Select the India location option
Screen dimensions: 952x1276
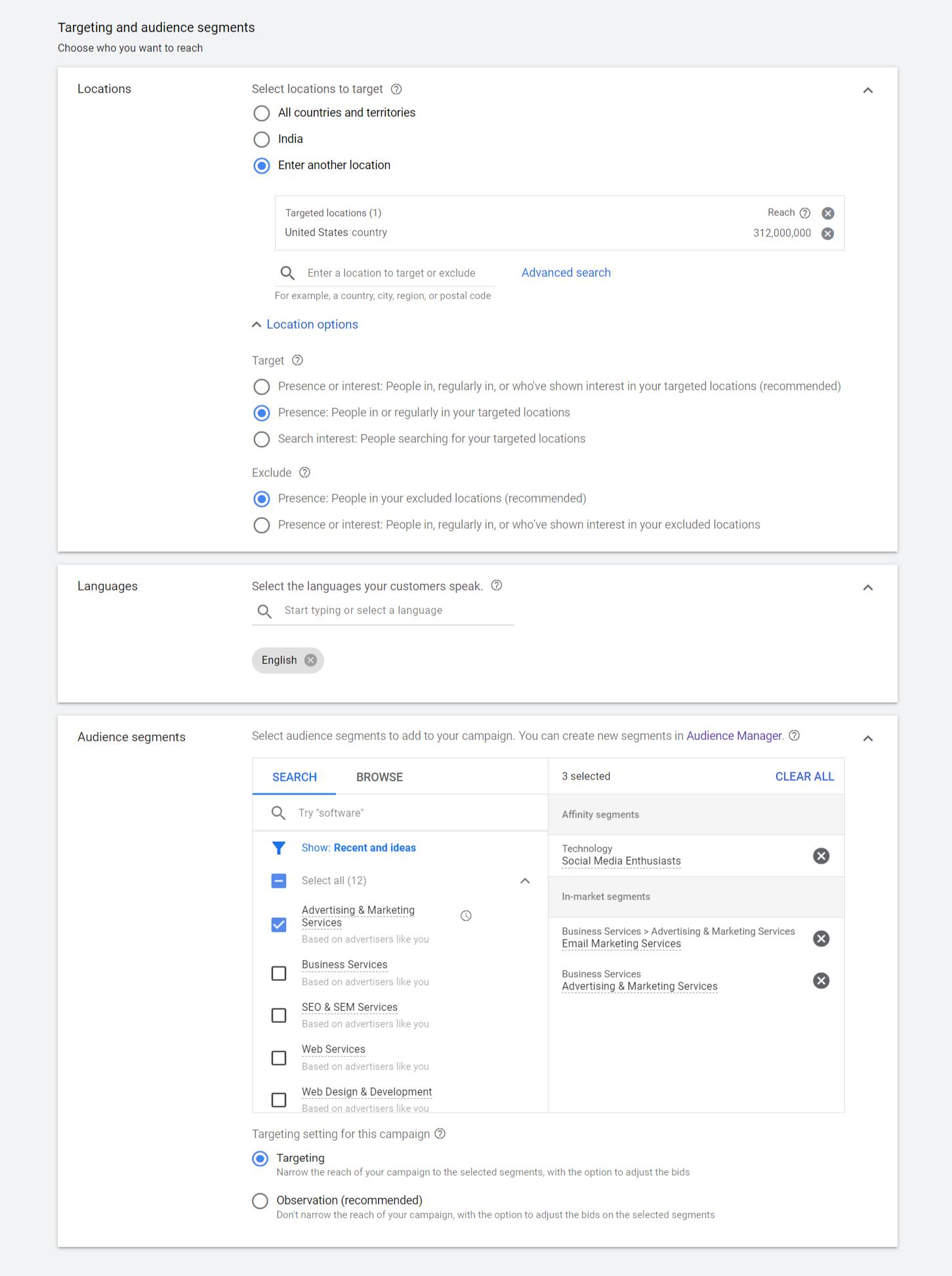262,140
